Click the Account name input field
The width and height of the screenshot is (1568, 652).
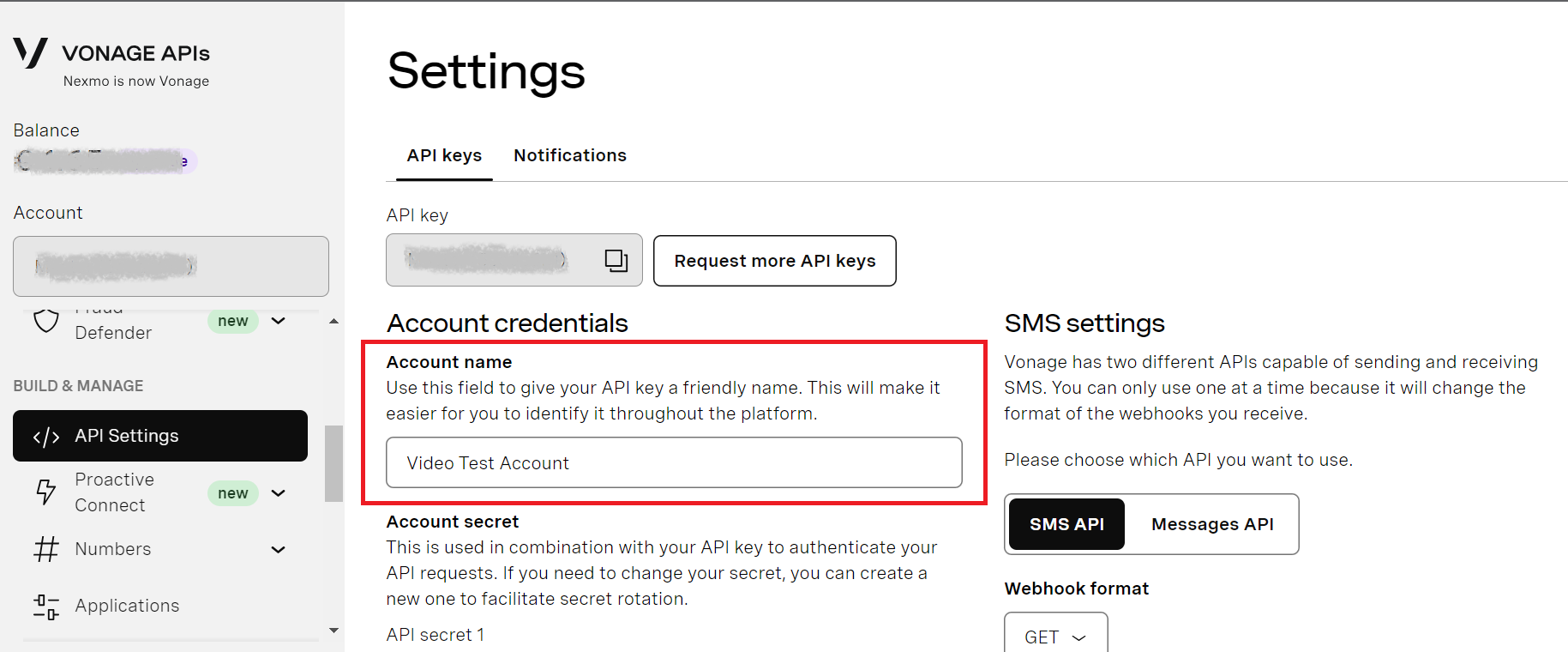pyautogui.click(x=674, y=463)
